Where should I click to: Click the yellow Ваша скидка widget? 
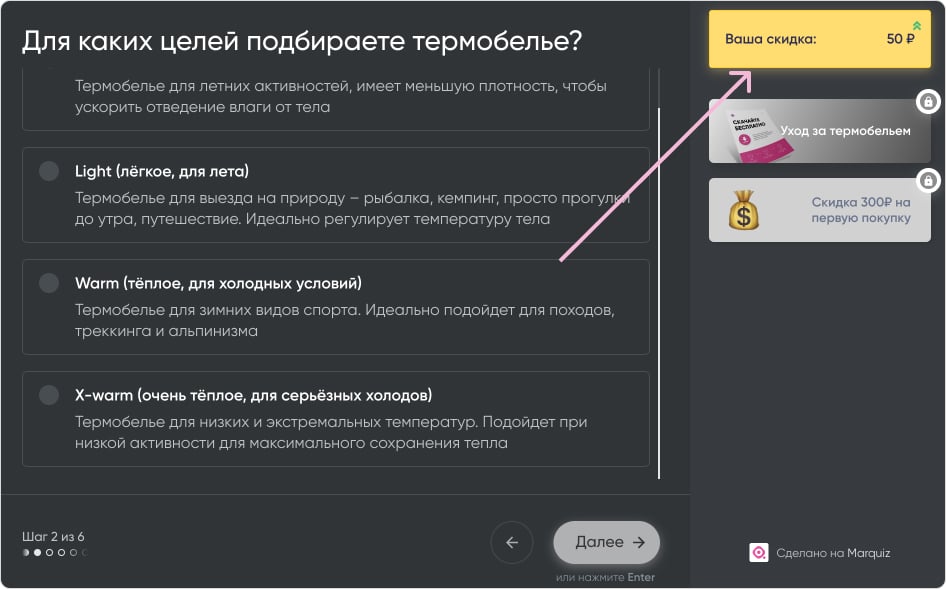pyautogui.click(x=819, y=37)
